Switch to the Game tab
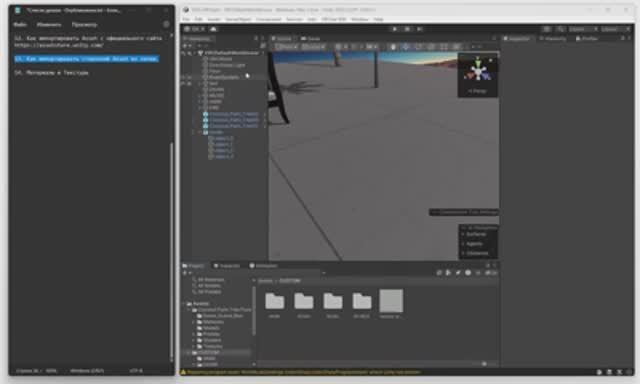This screenshot has width=640, height=384. tap(311, 38)
